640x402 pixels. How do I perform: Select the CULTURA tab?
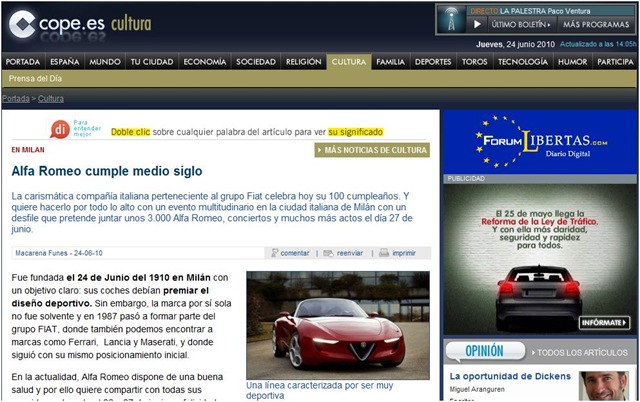(349, 62)
